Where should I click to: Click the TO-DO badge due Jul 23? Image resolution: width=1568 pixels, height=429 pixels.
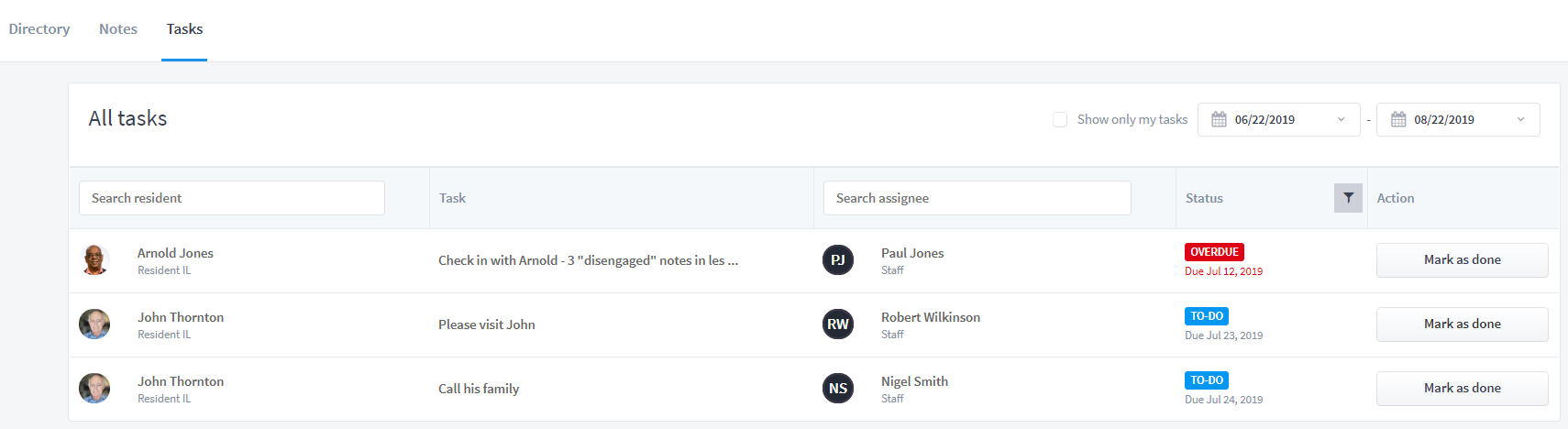coord(1207,316)
